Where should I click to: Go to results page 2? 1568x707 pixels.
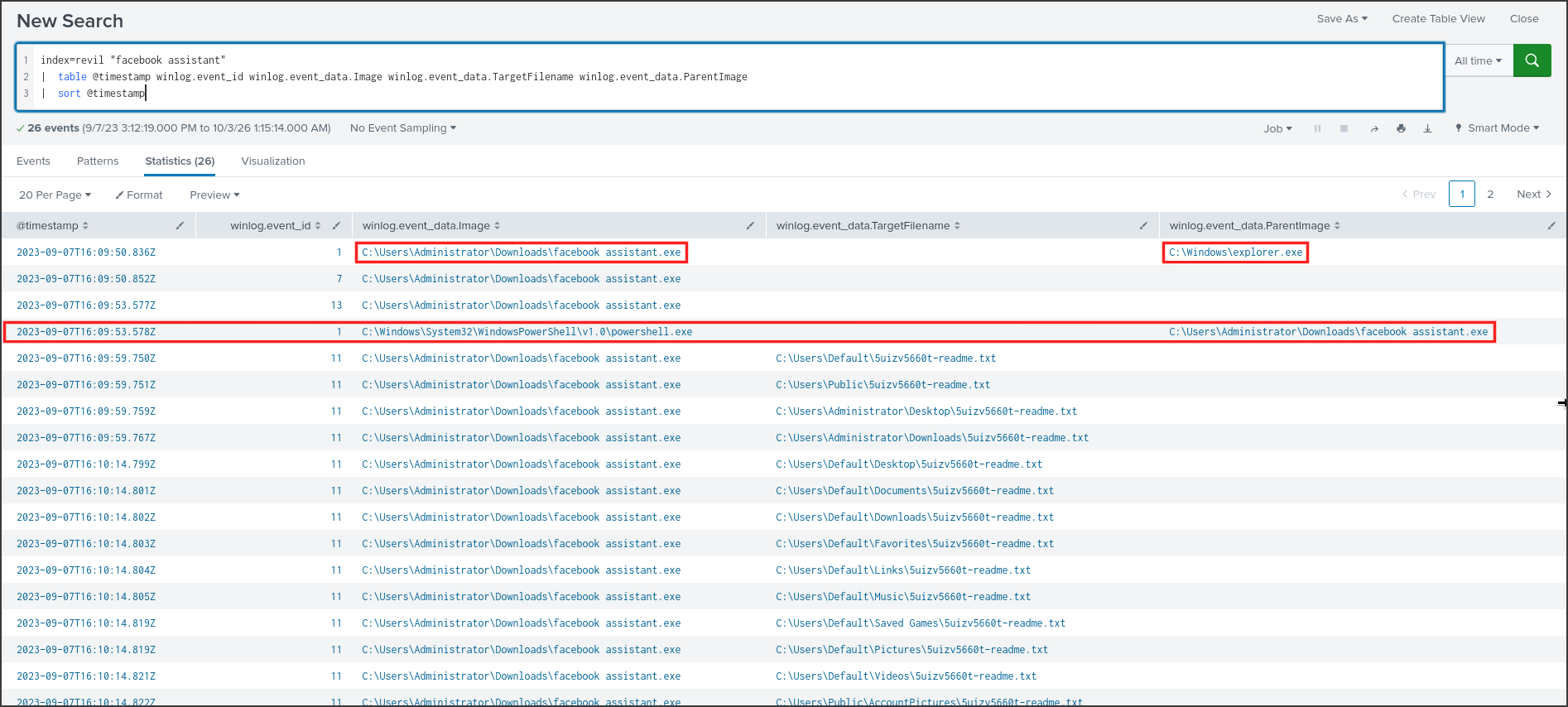[1490, 194]
